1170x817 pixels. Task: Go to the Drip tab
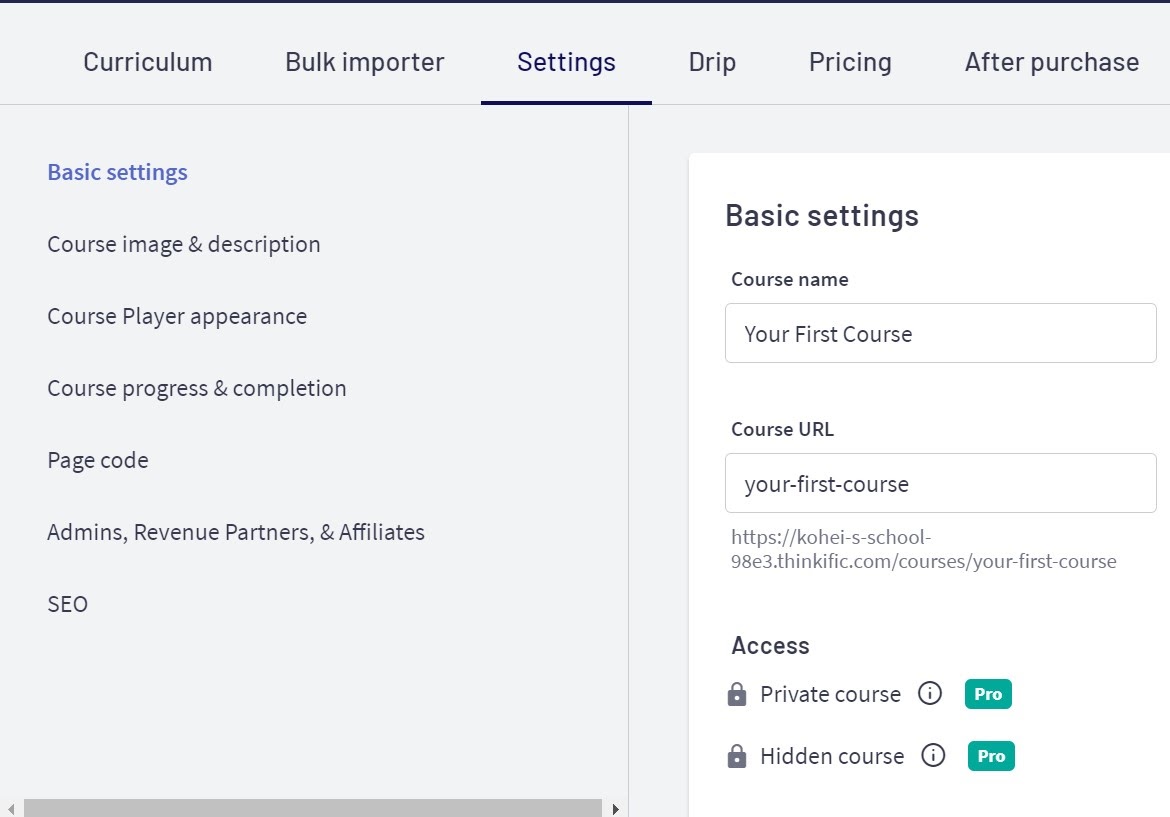(712, 62)
